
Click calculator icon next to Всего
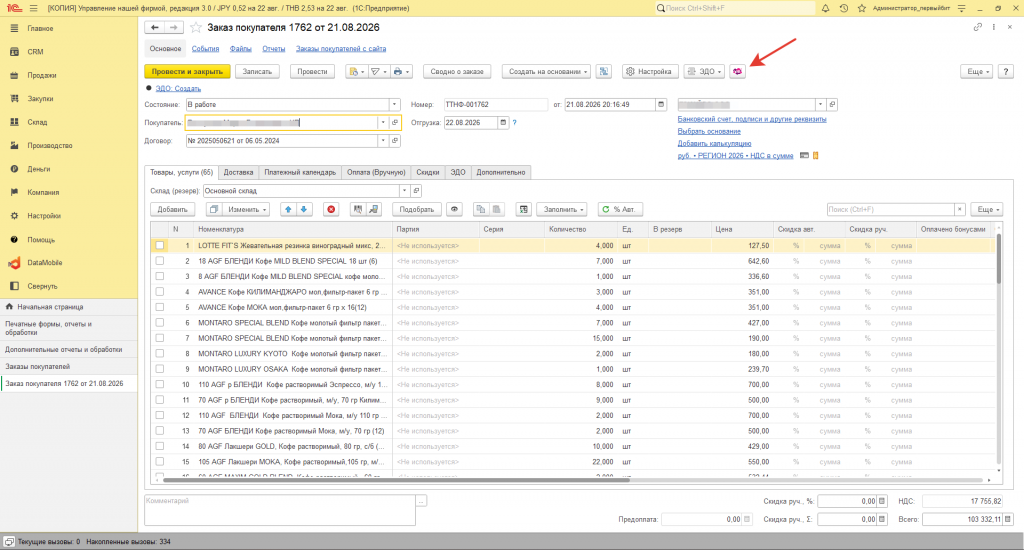click(x=1008, y=519)
